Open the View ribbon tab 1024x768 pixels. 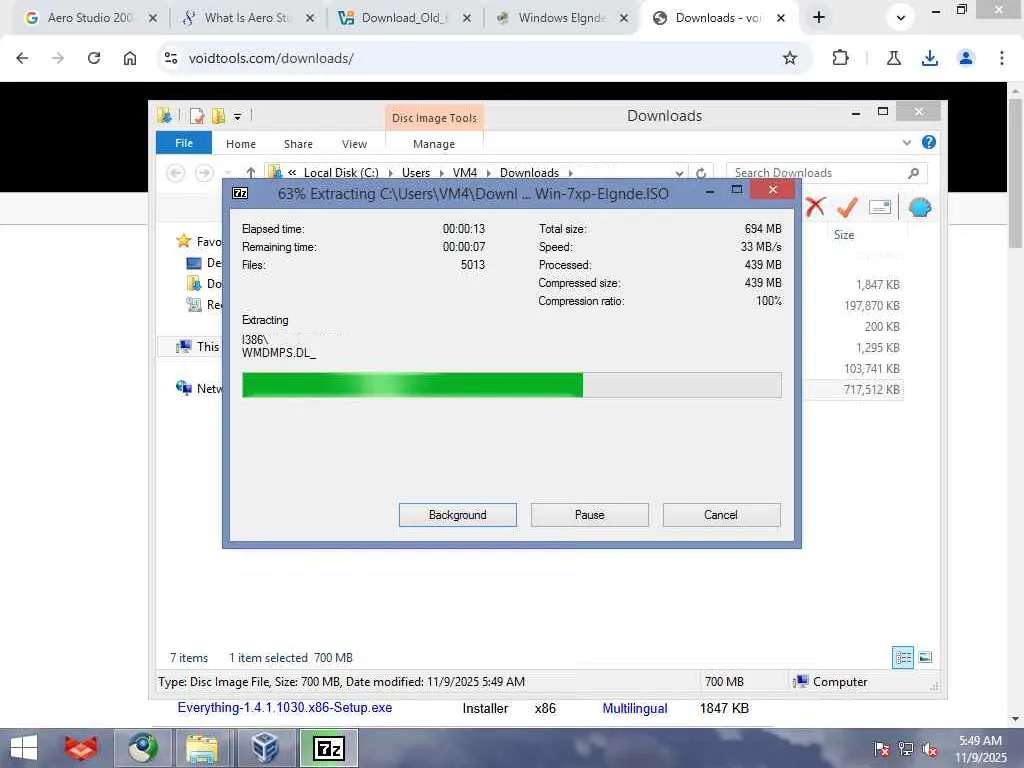[x=355, y=144]
